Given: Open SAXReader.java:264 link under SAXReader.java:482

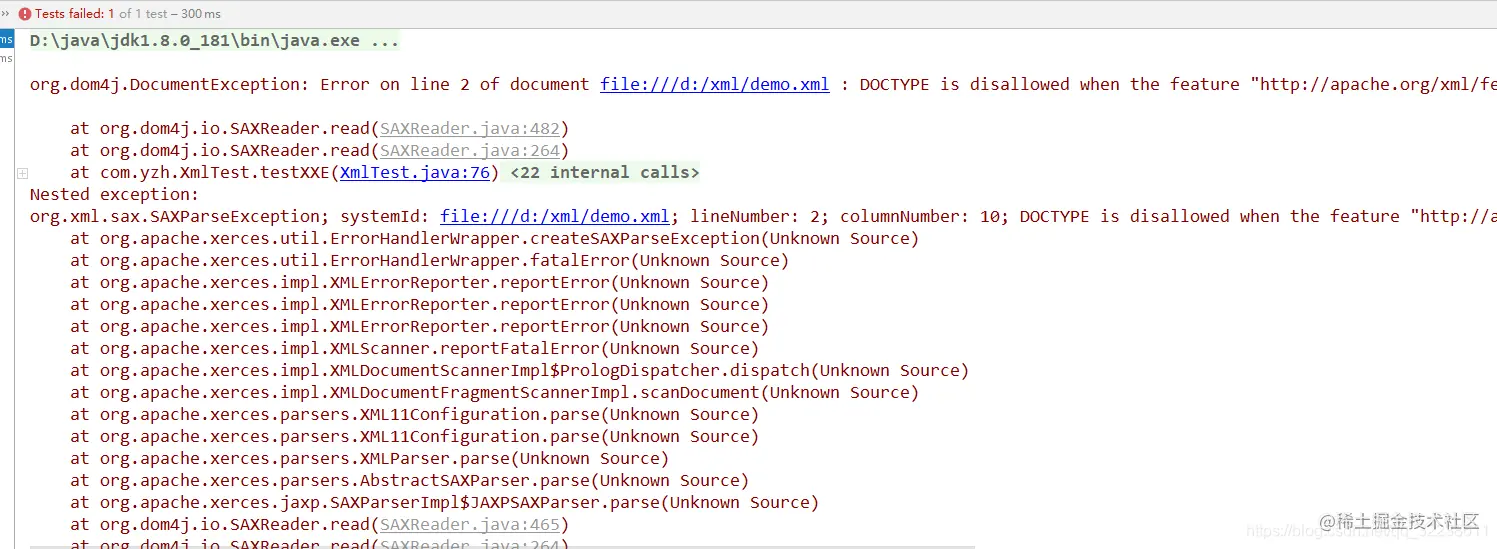Looking at the screenshot, I should pyautogui.click(x=469, y=150).
